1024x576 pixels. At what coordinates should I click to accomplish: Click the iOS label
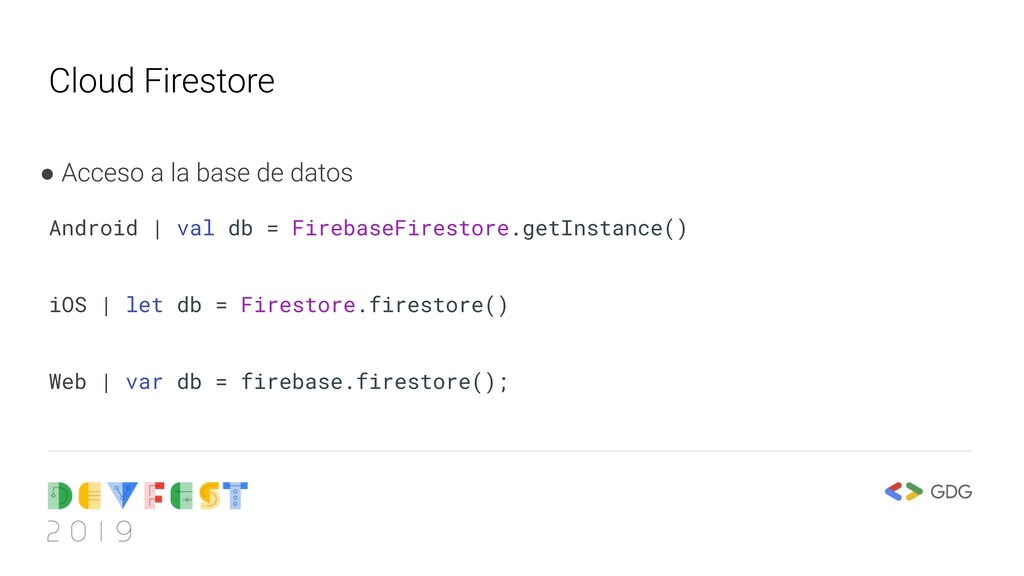coord(68,305)
